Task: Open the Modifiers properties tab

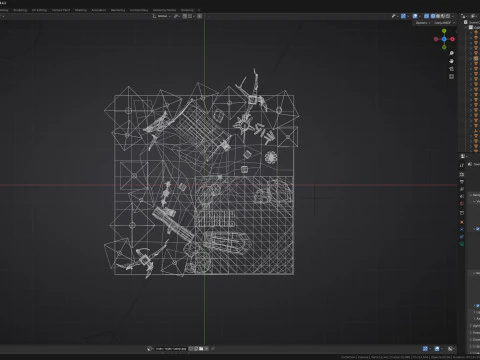Action: tap(462, 229)
